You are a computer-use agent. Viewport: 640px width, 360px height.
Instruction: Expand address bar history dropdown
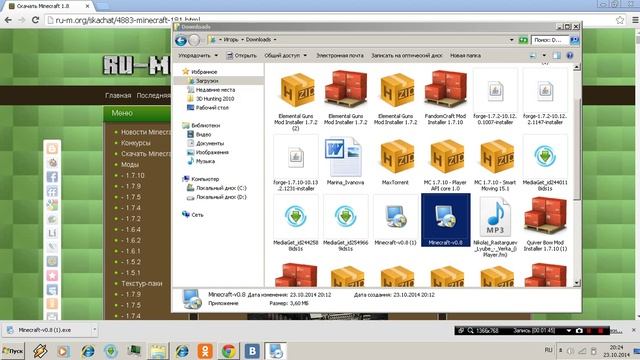click(x=511, y=40)
